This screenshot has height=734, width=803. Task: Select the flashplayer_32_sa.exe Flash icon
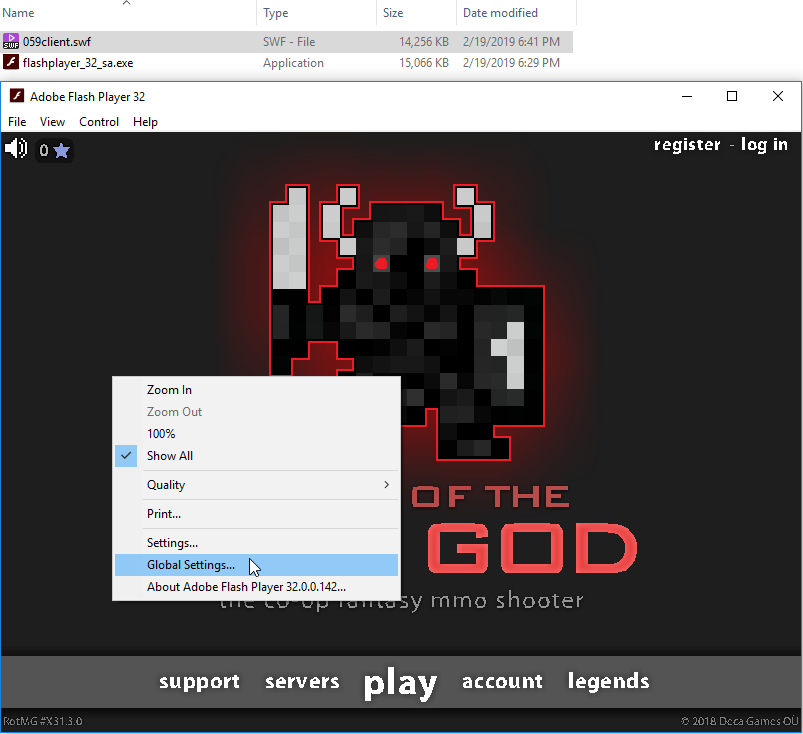11,62
